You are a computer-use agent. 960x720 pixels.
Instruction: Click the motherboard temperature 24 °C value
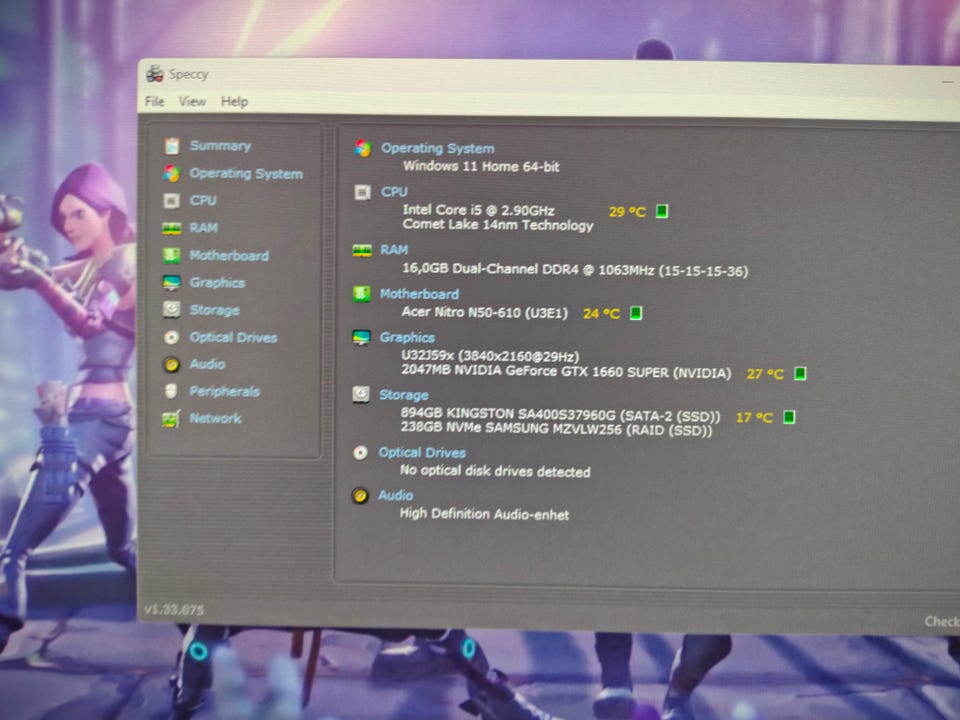coord(601,313)
